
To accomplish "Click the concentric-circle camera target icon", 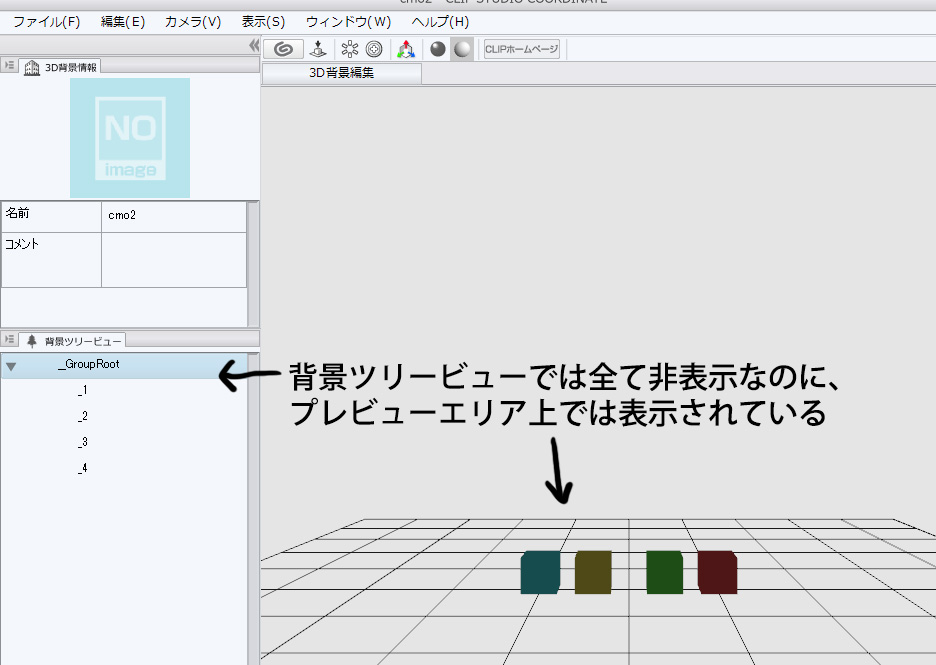I will (374, 49).
